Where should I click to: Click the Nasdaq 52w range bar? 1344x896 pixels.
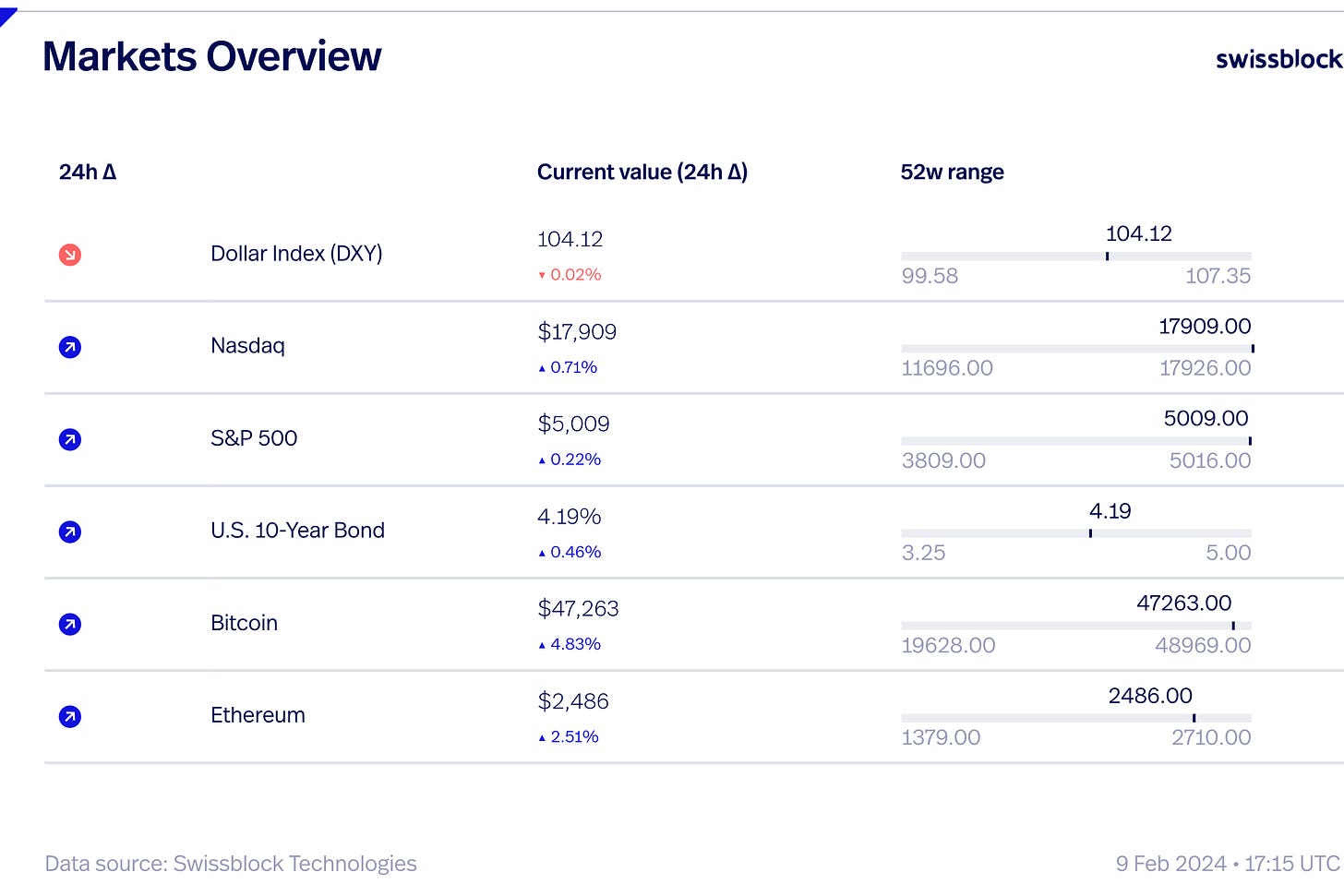tap(1076, 348)
